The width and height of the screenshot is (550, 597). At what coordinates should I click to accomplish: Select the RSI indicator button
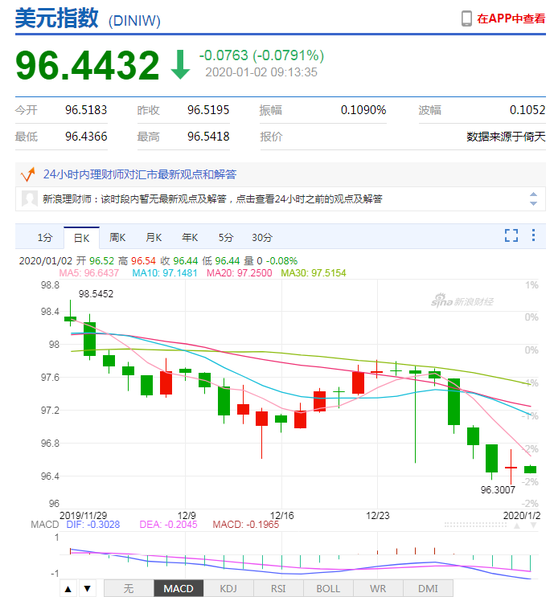[x=278, y=589]
